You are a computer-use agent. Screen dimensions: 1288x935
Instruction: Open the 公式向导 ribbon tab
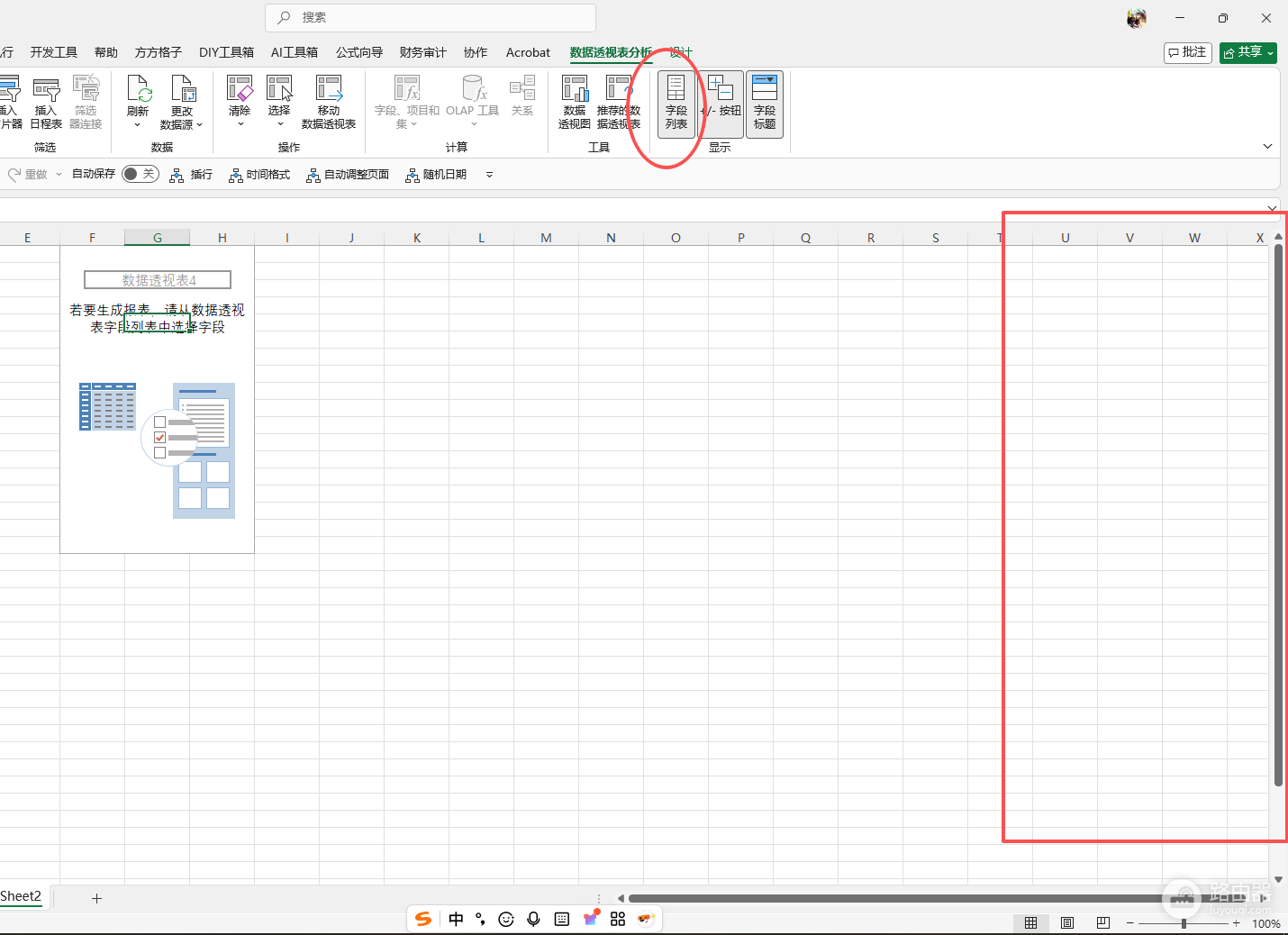[359, 52]
